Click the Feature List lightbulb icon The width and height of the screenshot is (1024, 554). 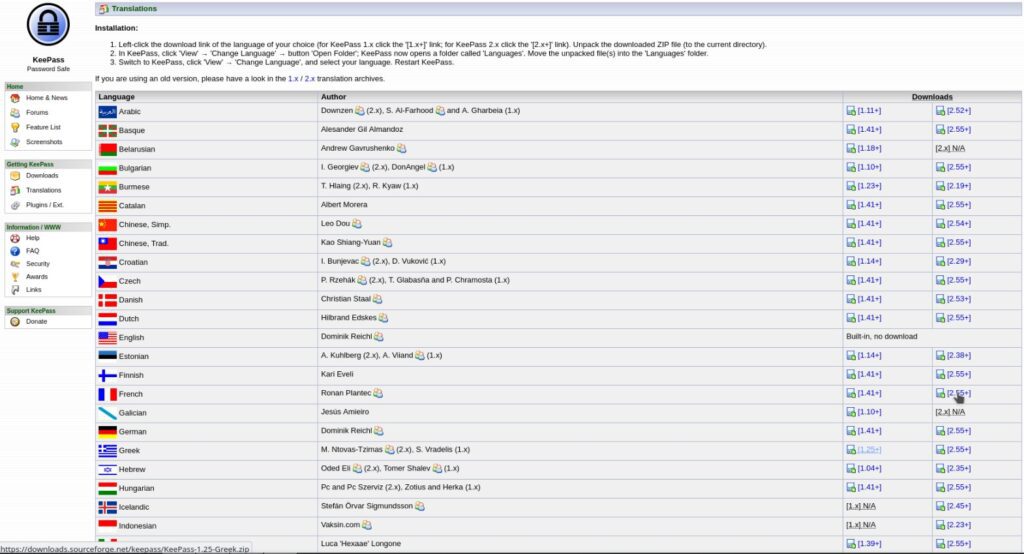point(15,127)
